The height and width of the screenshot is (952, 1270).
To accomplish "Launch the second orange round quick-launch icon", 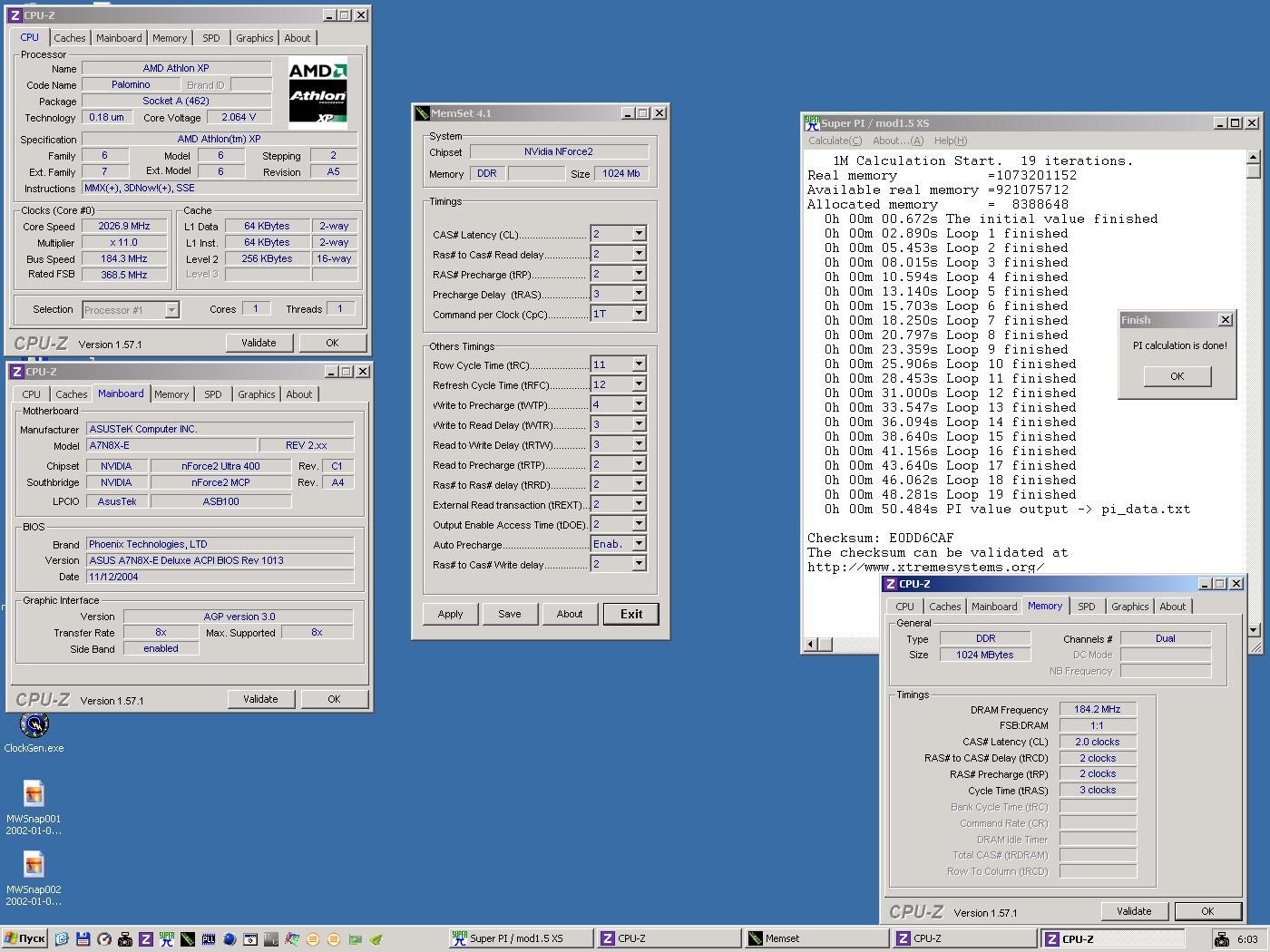I will [333, 939].
